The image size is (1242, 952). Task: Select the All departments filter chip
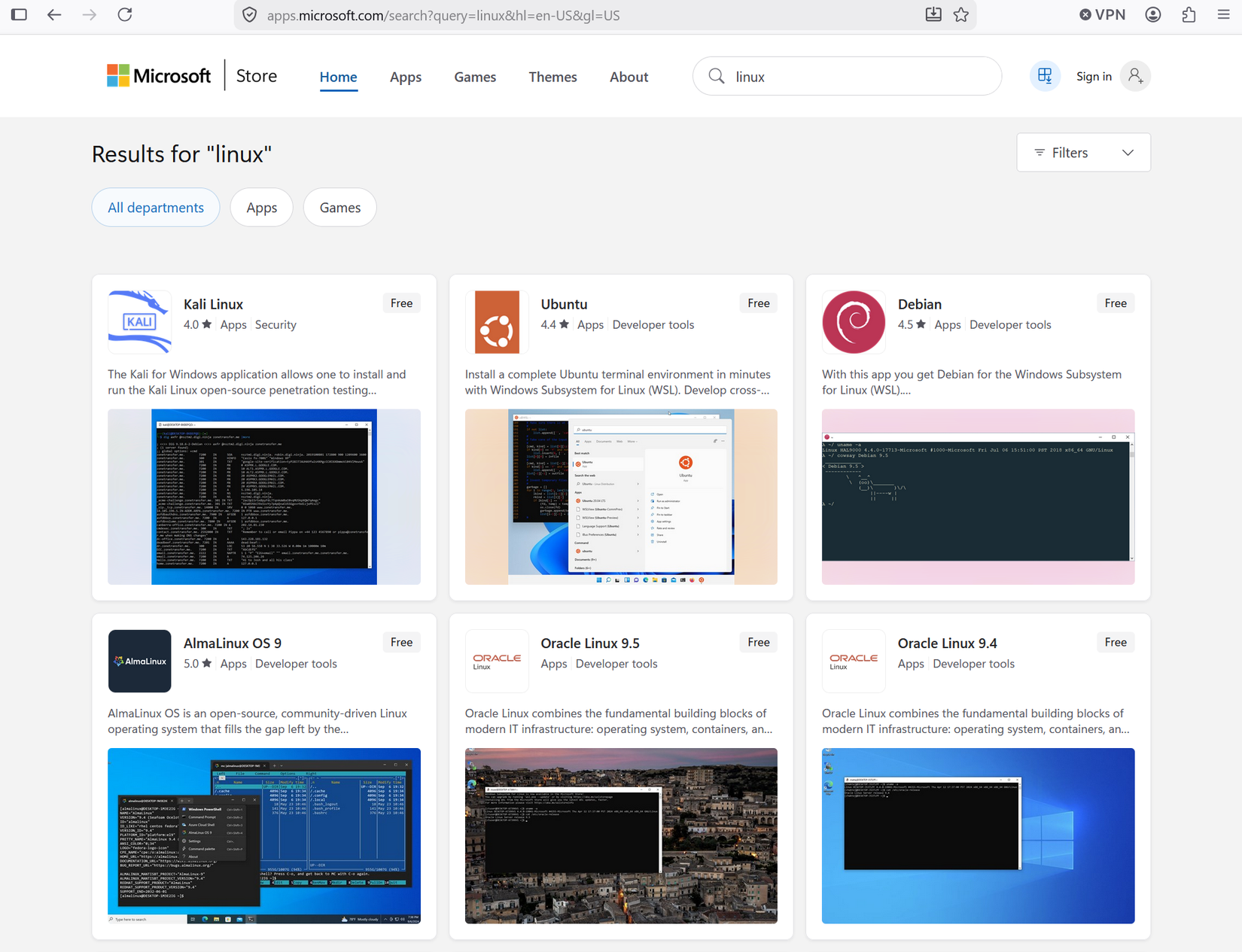point(156,208)
